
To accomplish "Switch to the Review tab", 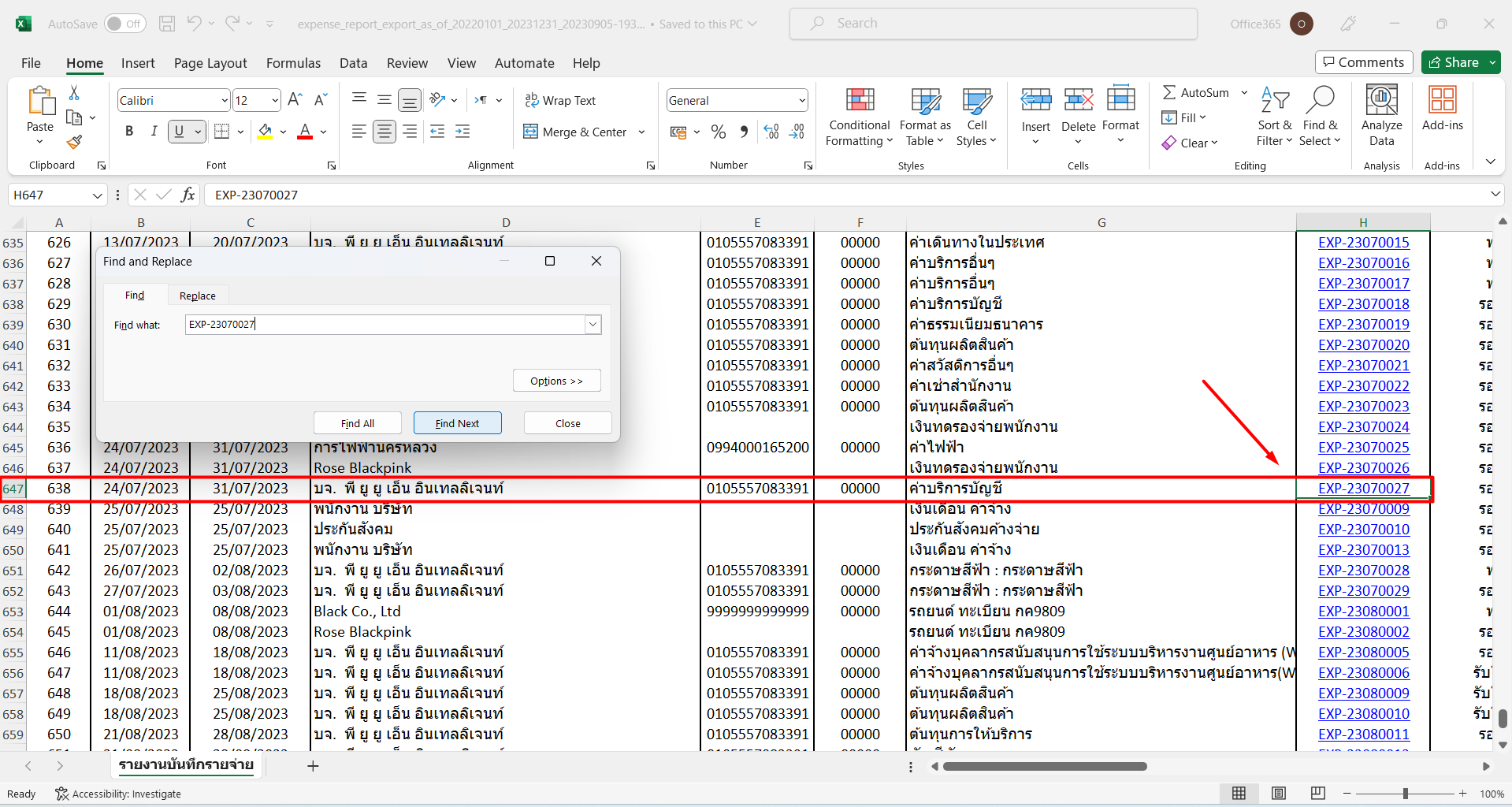I will 407,63.
